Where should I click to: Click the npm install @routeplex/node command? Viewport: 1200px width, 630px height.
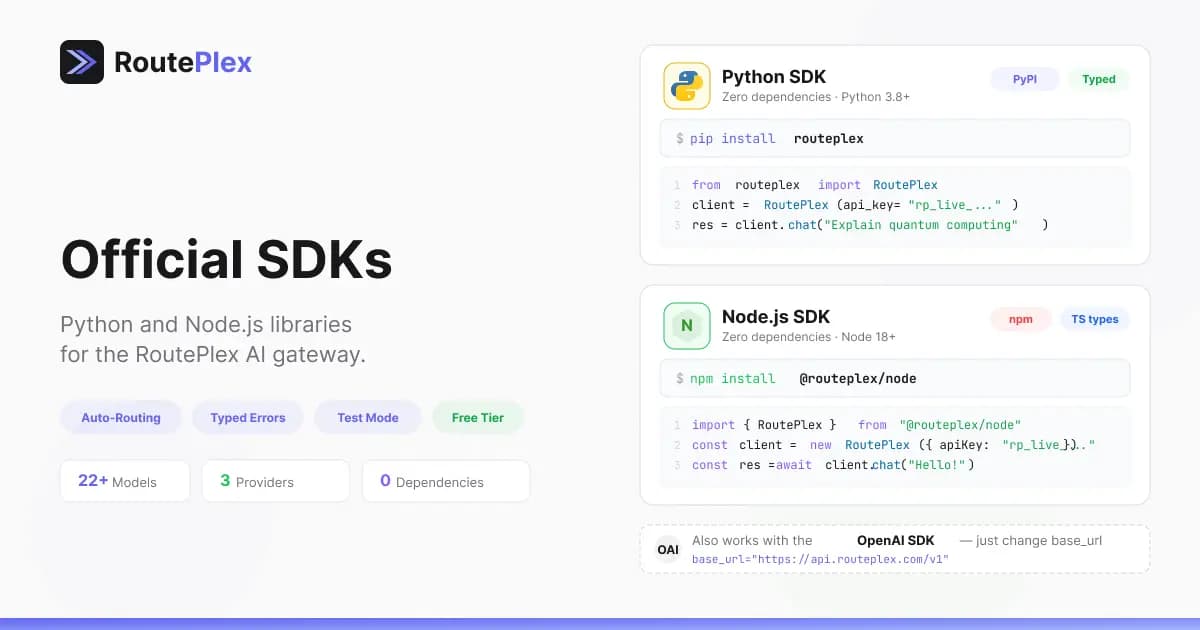(x=895, y=378)
